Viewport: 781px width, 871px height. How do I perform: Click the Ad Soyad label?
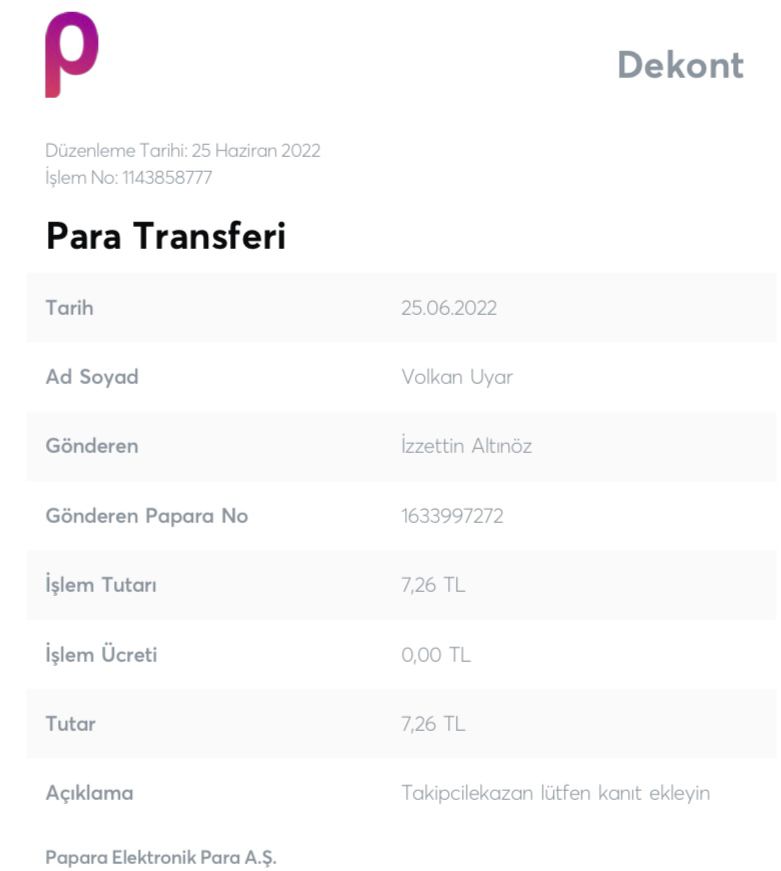pos(92,377)
